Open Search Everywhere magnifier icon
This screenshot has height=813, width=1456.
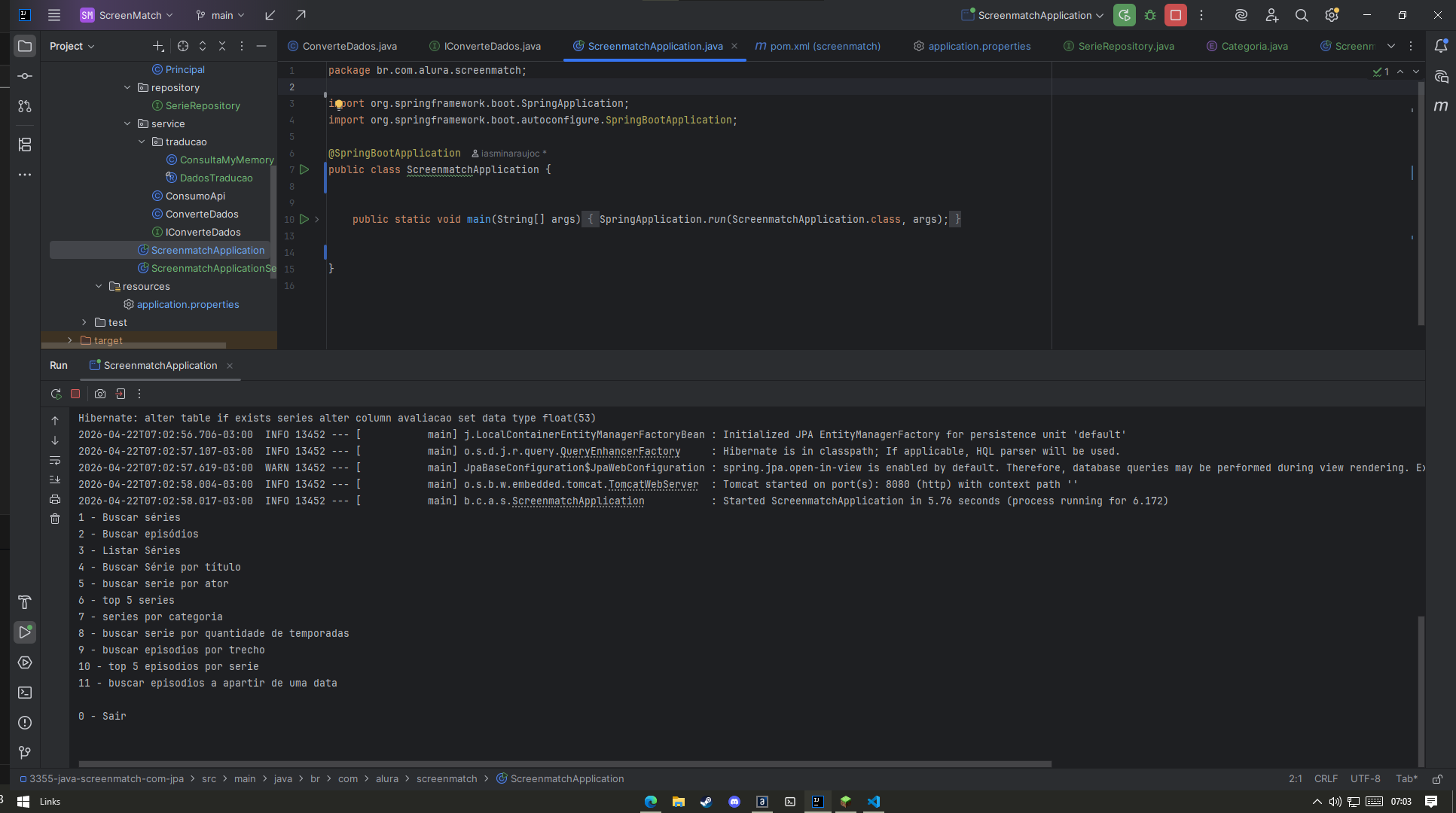coord(1301,15)
